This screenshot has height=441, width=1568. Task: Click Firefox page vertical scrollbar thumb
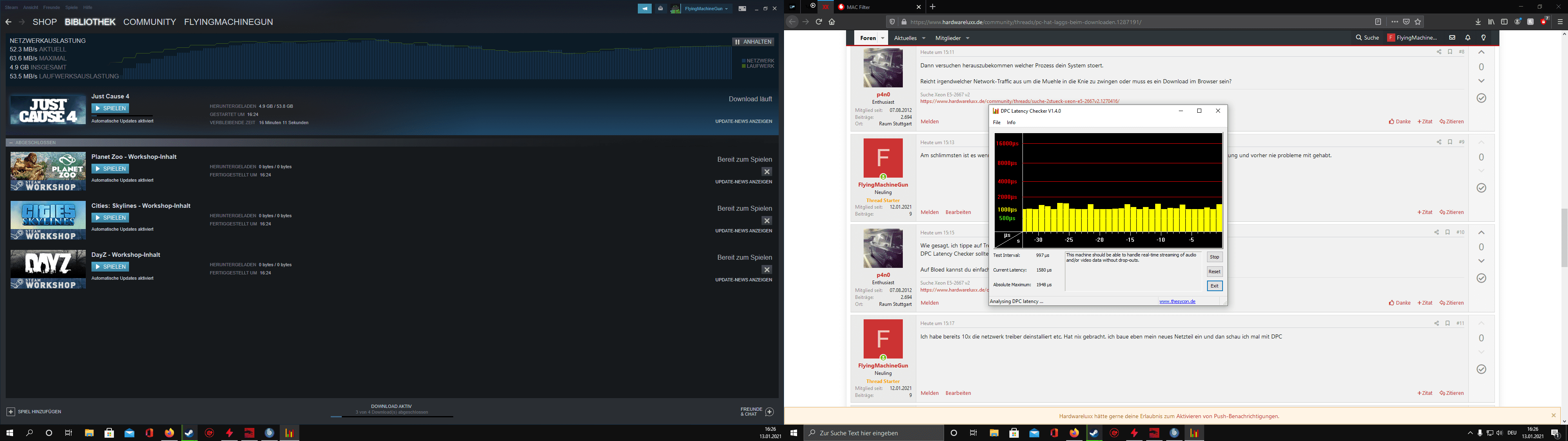click(1564, 238)
